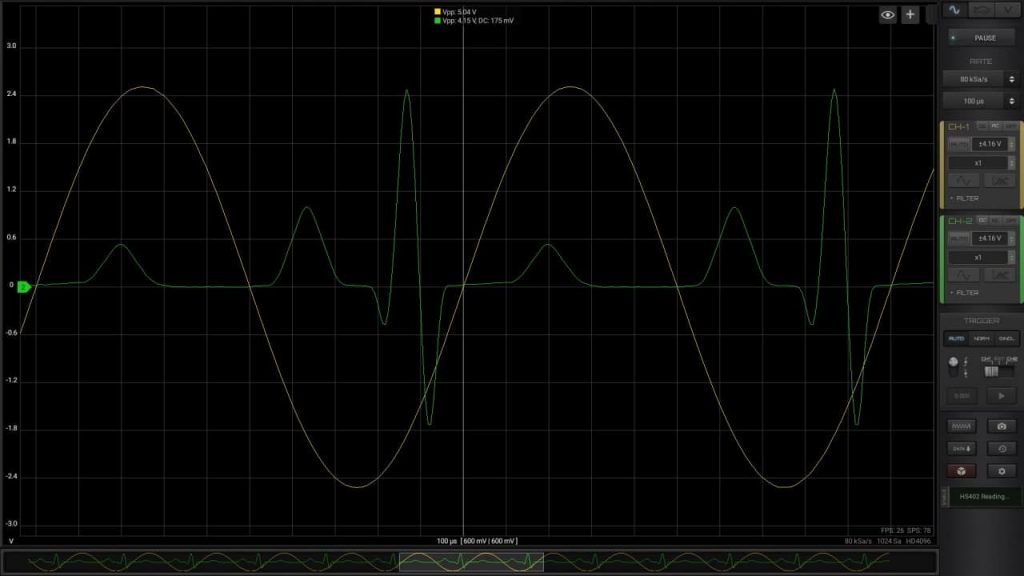The width and height of the screenshot is (1024, 576).
Task: Click the camera screenshot icon
Action: coord(1001,425)
